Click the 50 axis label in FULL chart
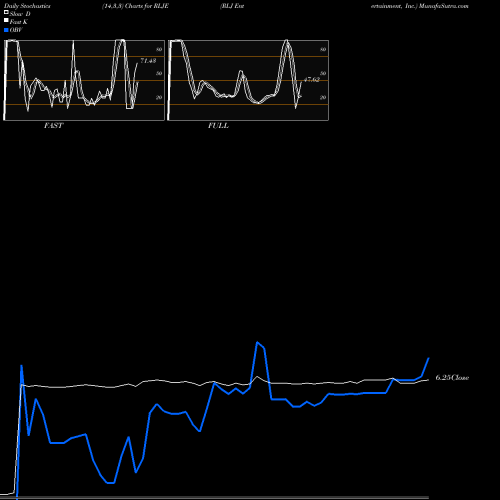Image resolution: width=500 pixels, height=500 pixels. tap(323, 73)
